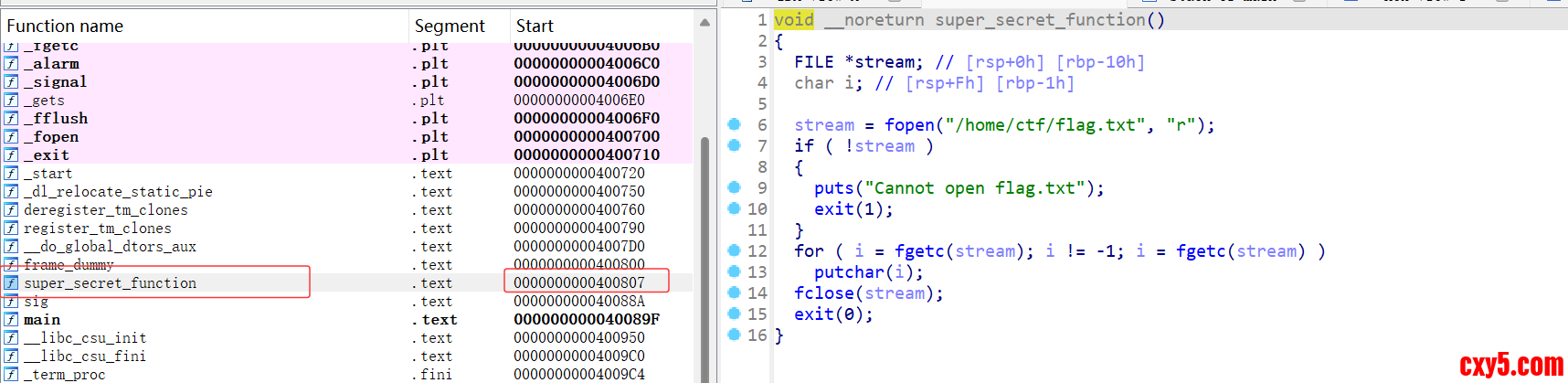Click the function icon next to main
Screen dimensions: 1568x383
[x=11, y=320]
